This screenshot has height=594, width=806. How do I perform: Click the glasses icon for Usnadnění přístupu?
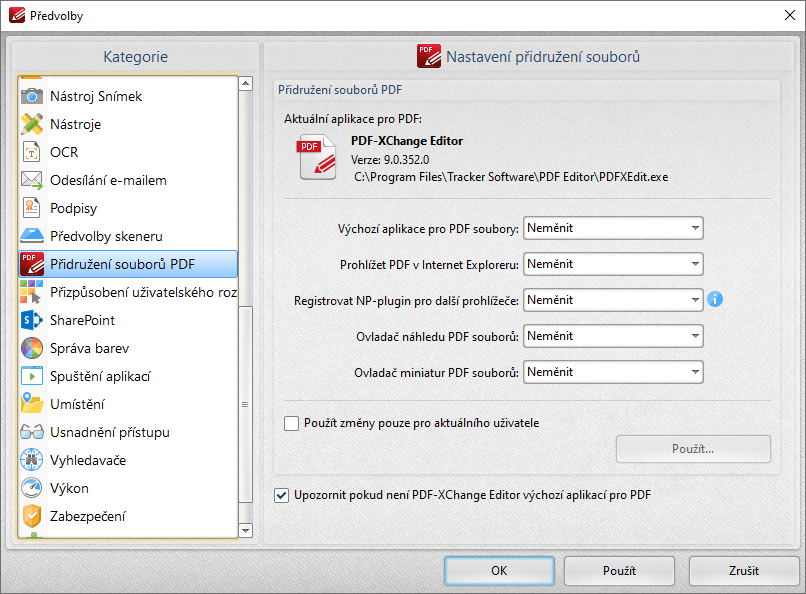pyautogui.click(x=31, y=432)
